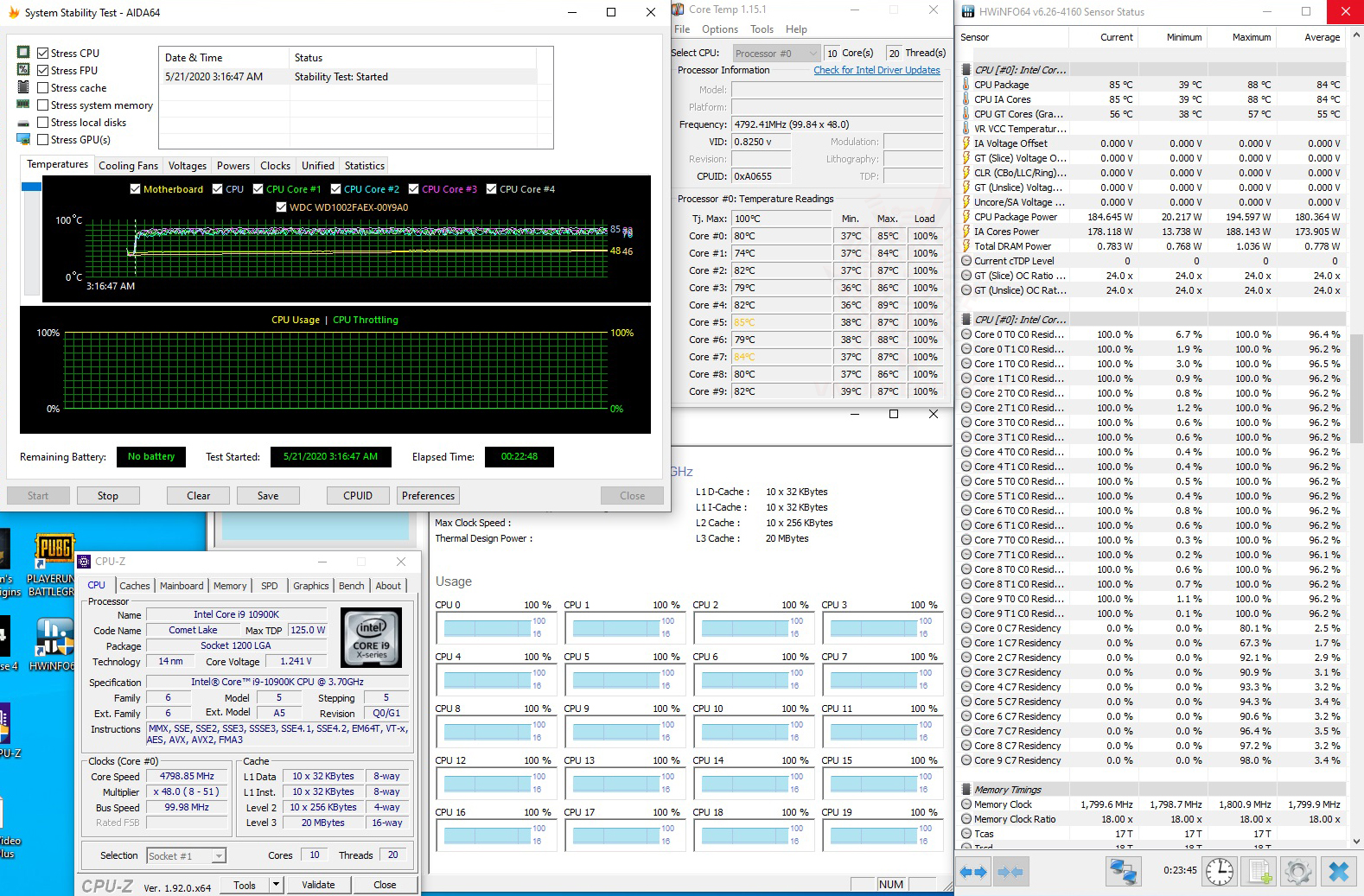
Task: Open the Select CPU Processor #0 dropdown
Action: click(775, 54)
